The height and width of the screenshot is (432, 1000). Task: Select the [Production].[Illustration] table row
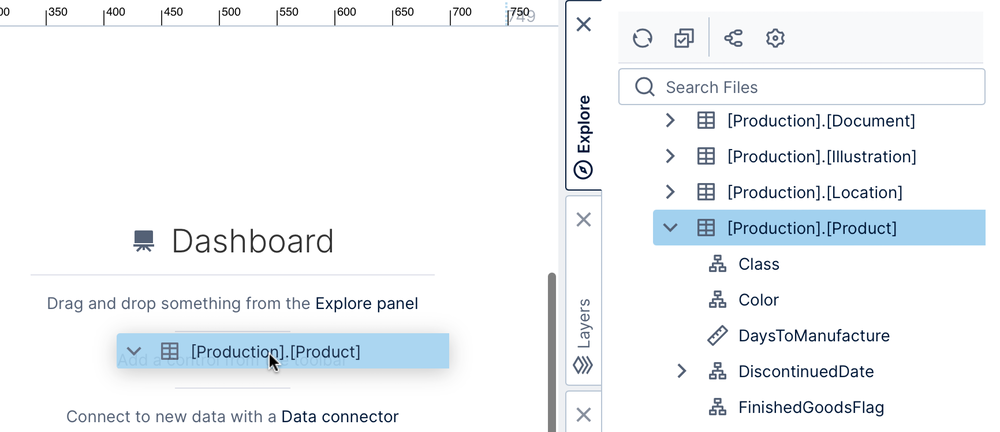[820, 156]
